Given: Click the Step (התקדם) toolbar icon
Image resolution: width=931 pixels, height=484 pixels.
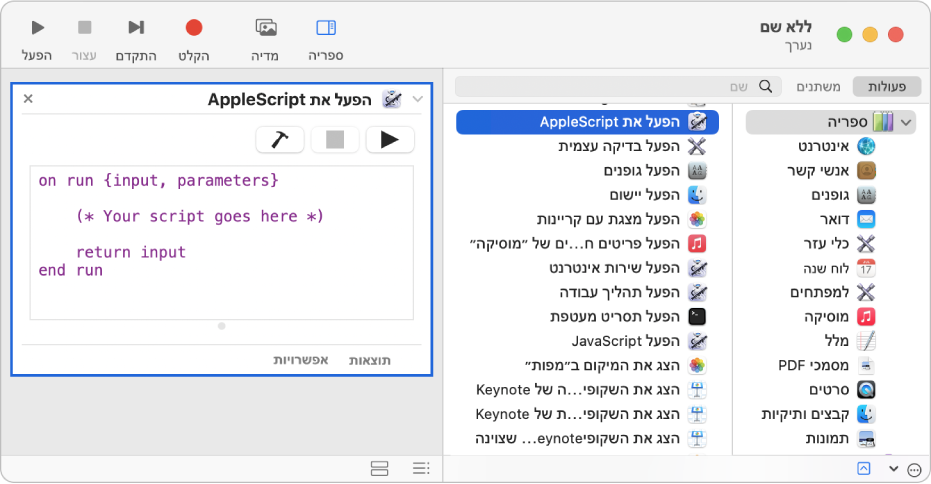Looking at the screenshot, I should [x=136, y=28].
